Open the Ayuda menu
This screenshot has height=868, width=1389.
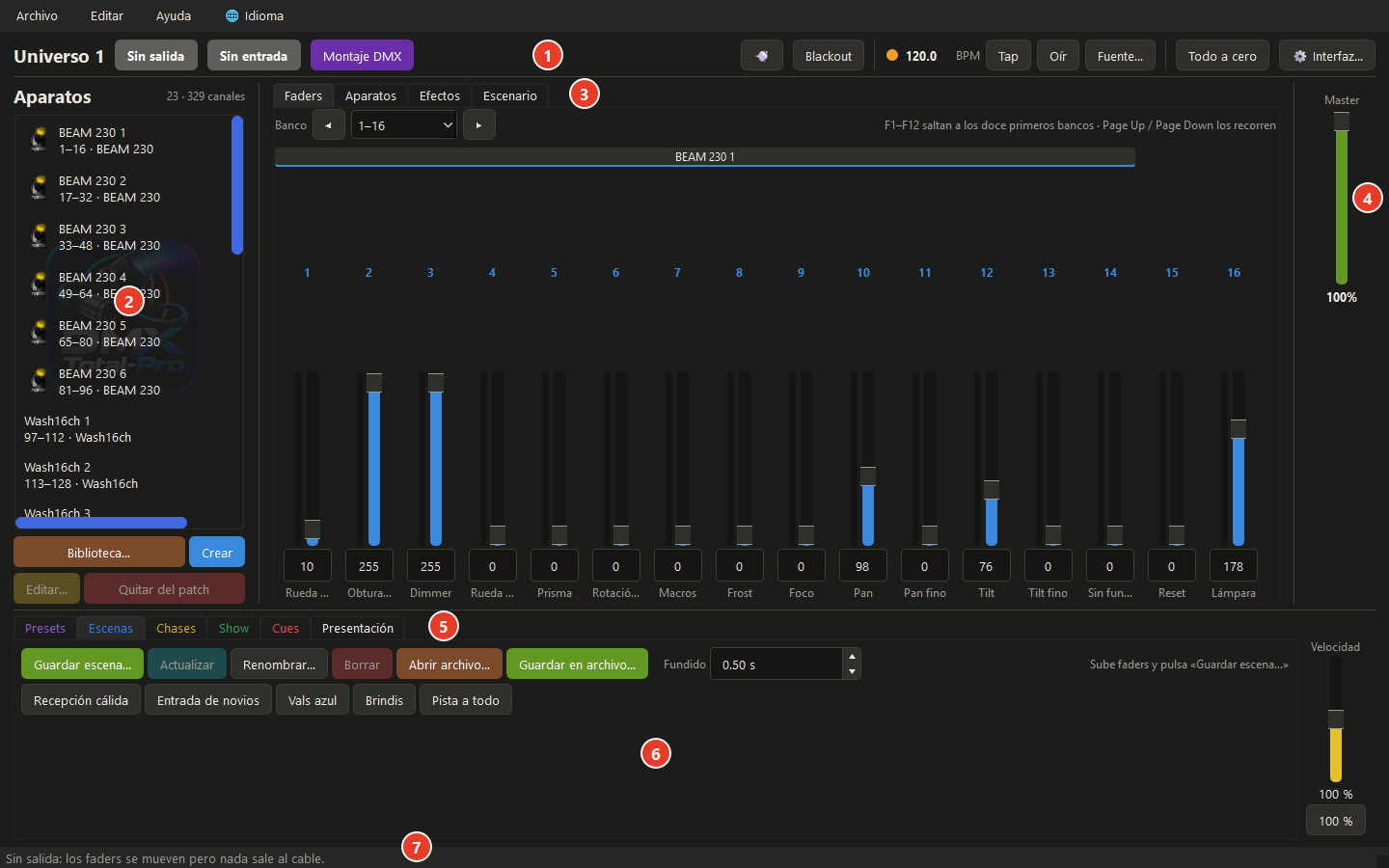coord(174,15)
